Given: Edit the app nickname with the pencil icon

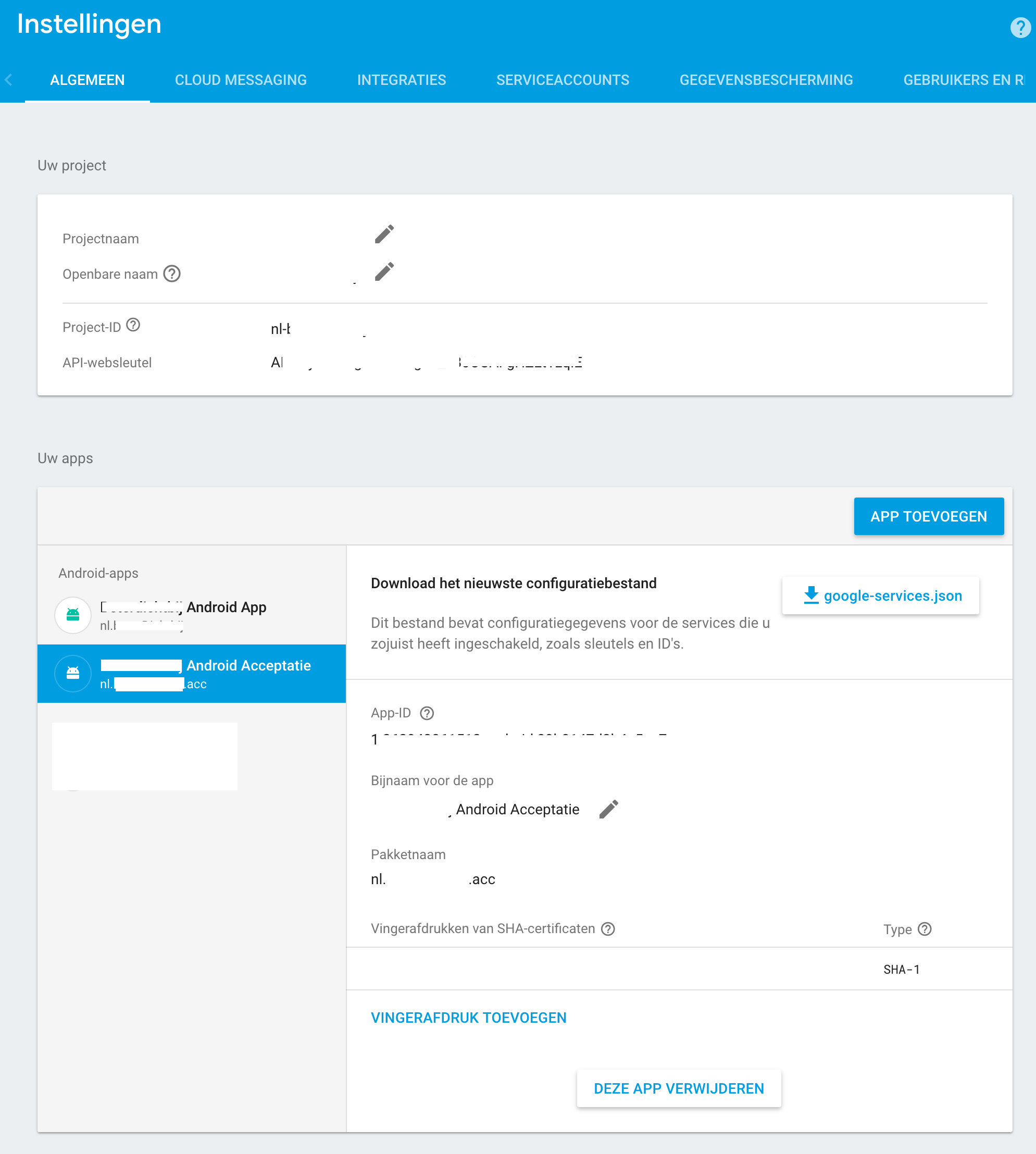Looking at the screenshot, I should [x=608, y=809].
